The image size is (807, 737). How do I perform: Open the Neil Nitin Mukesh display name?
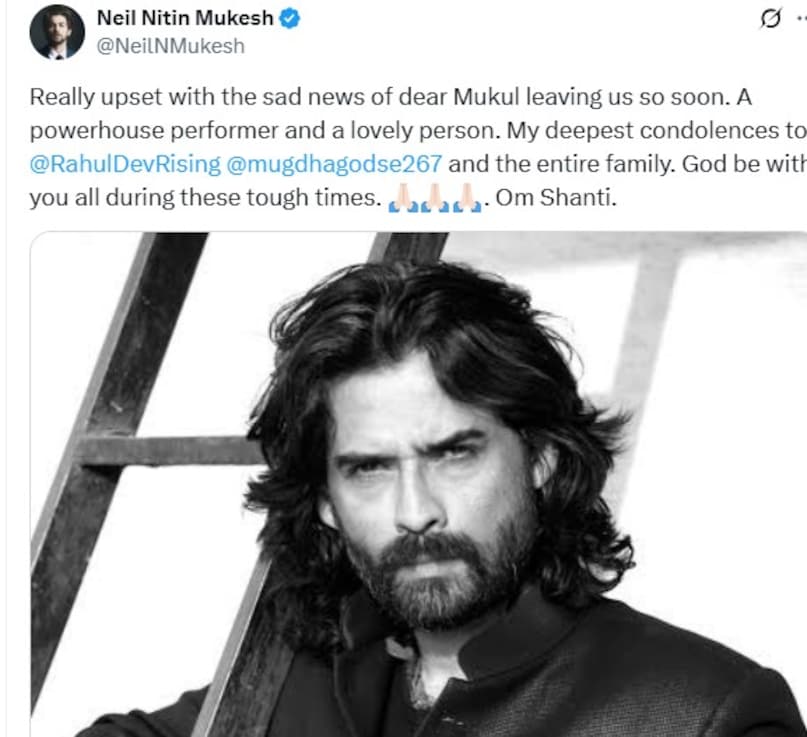coord(185,18)
